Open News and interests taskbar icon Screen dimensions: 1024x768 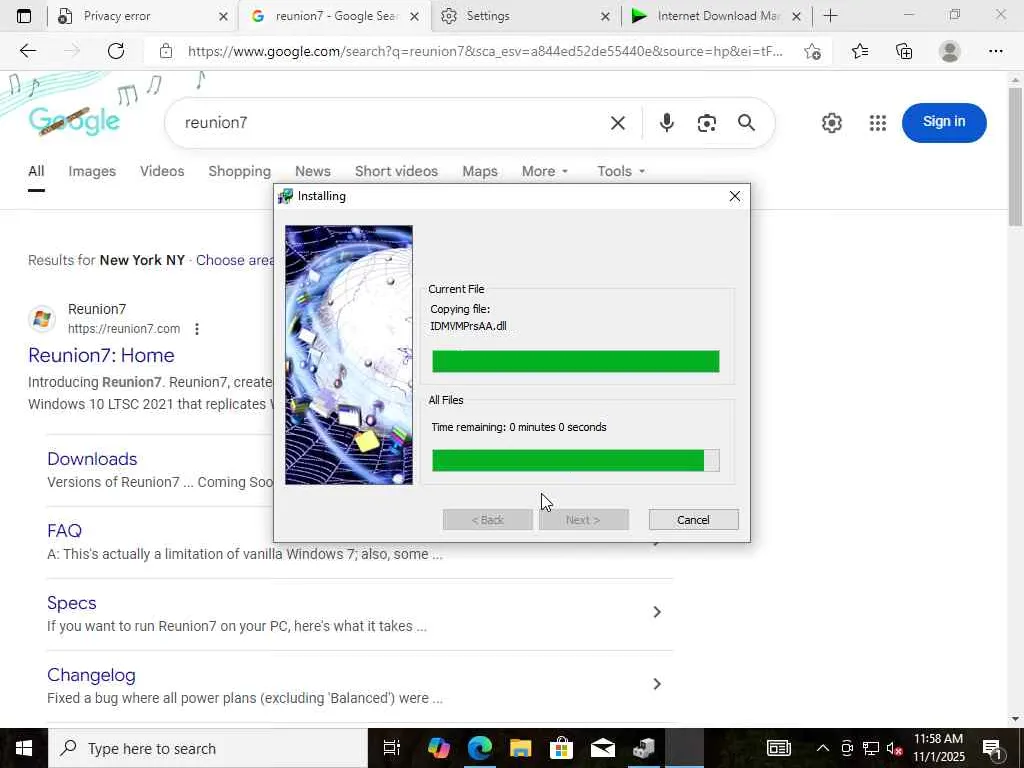778,748
